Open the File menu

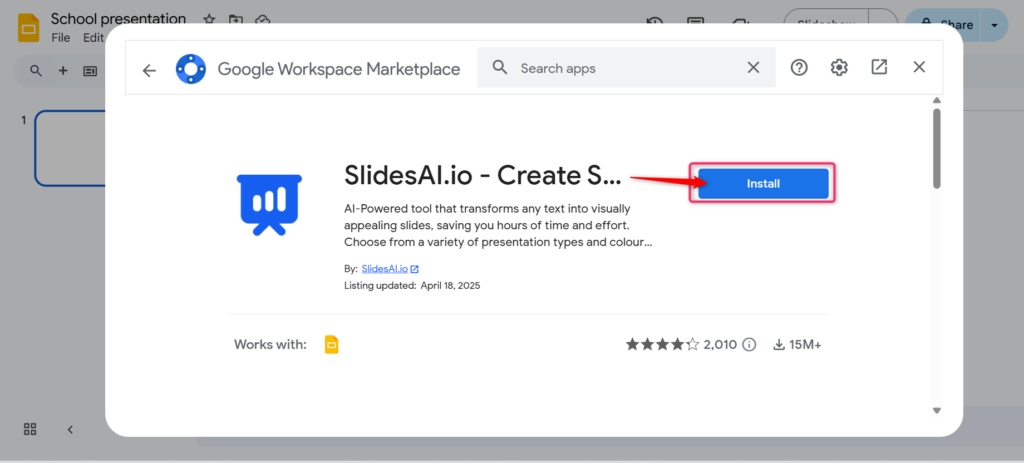61,38
